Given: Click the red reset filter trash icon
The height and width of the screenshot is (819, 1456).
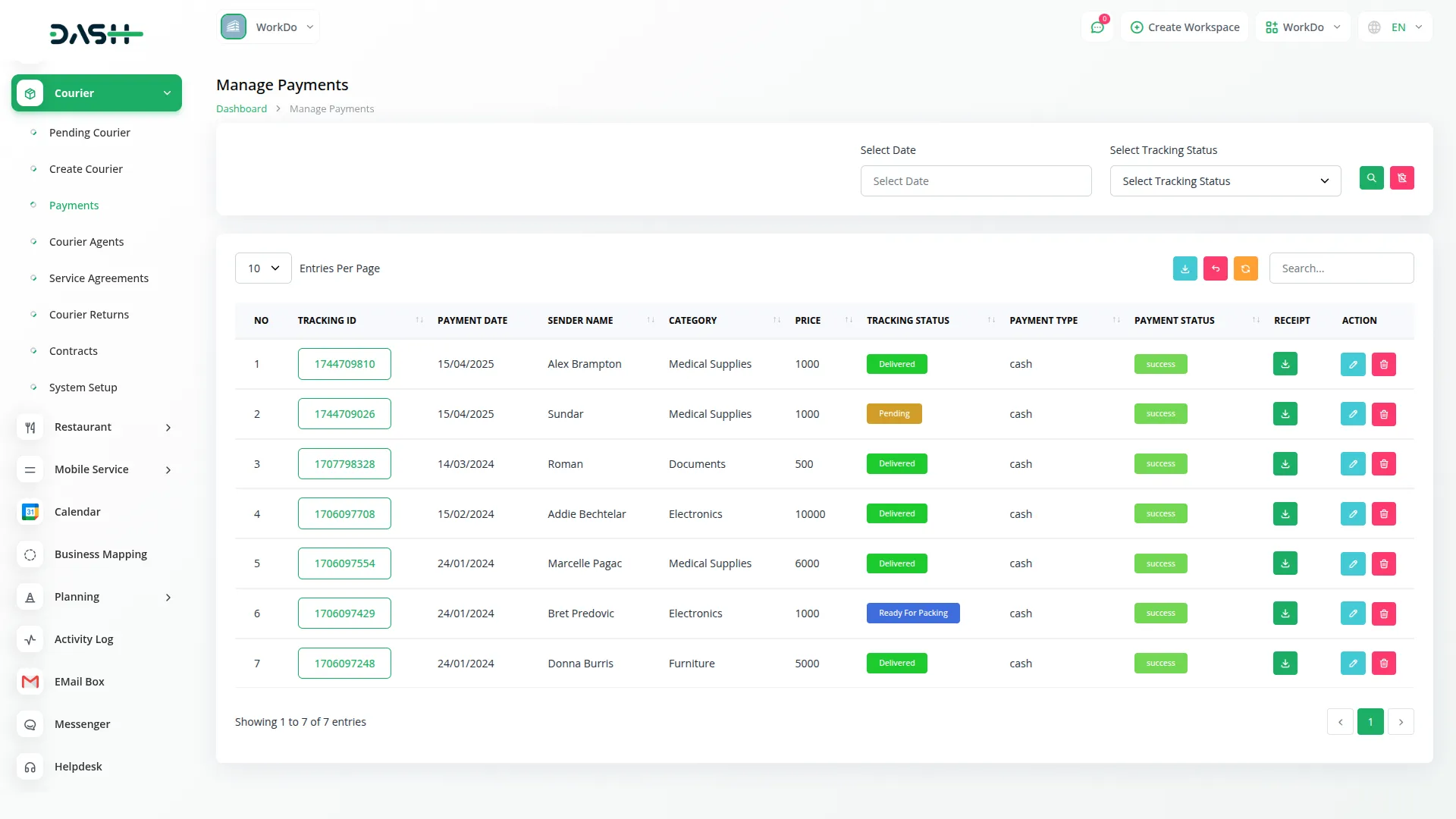Looking at the screenshot, I should tap(1401, 178).
